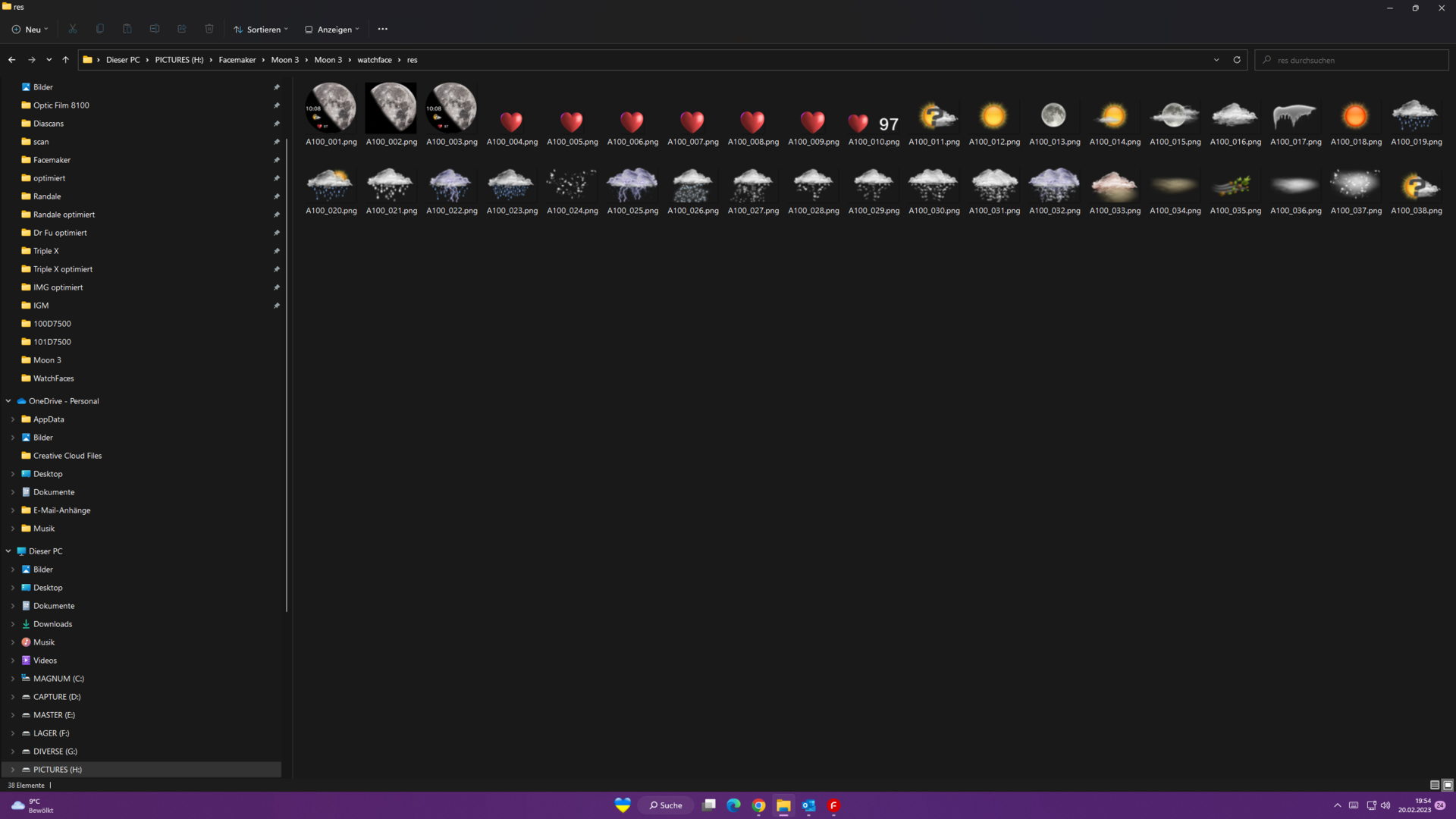The height and width of the screenshot is (819, 1456).
Task: Switch to large thumbnails view icon
Action: (1448, 785)
